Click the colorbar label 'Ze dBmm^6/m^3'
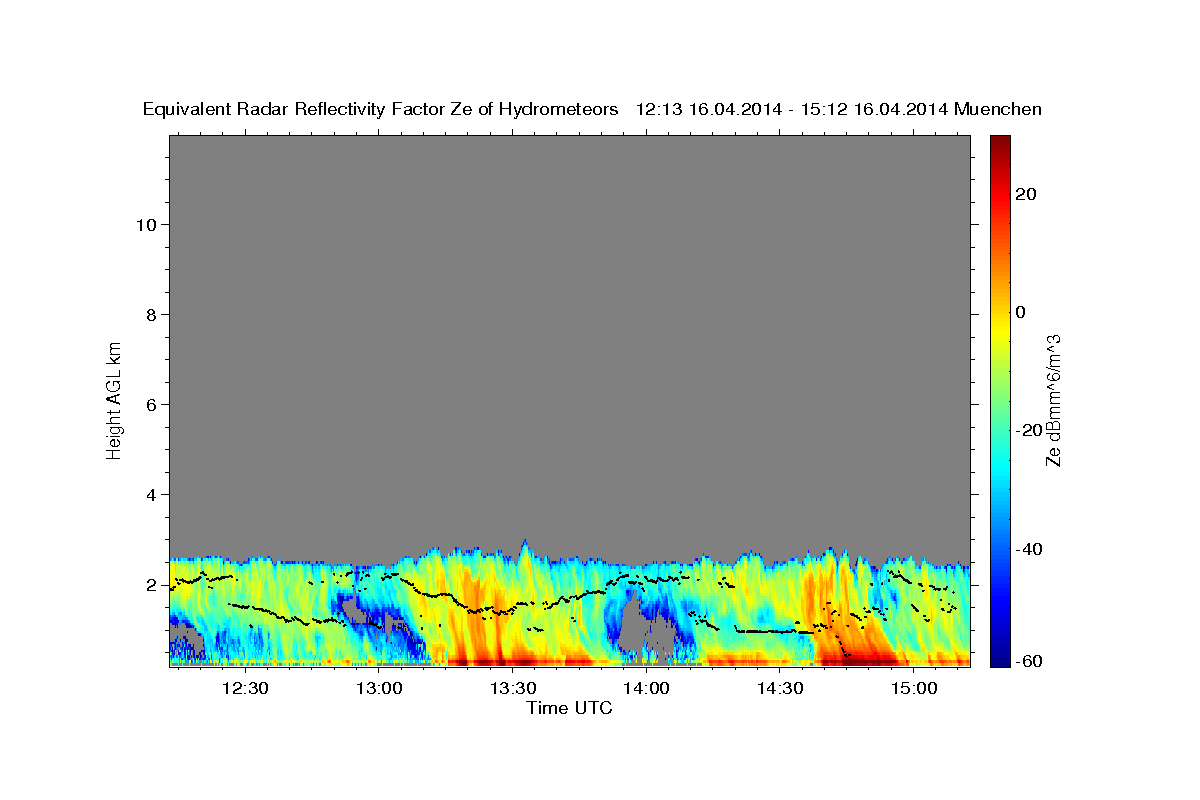This screenshot has height=800, width=1200. (x=1052, y=400)
